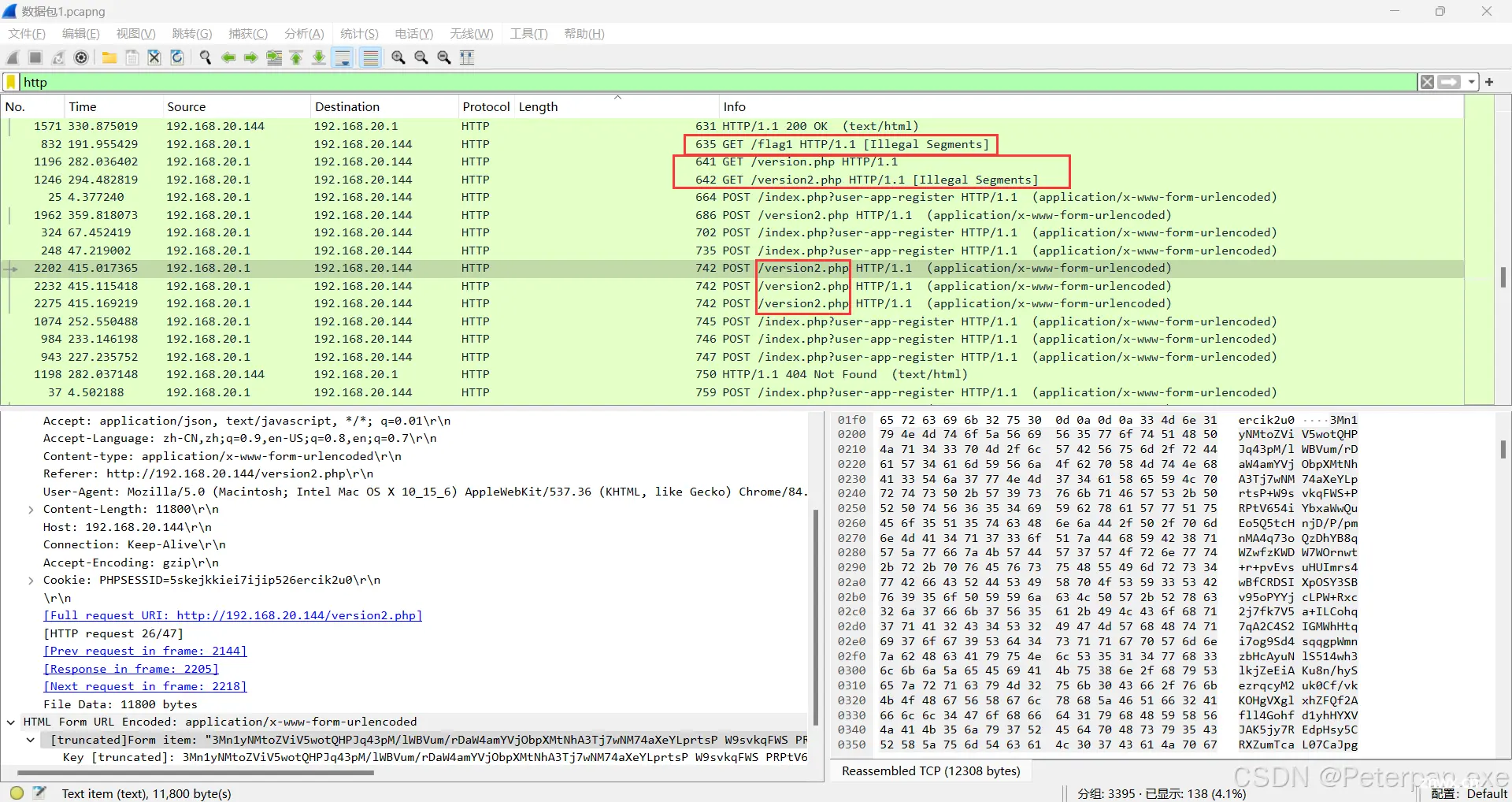Zoom in on the main window text
The image size is (1512, 802).
[x=398, y=58]
